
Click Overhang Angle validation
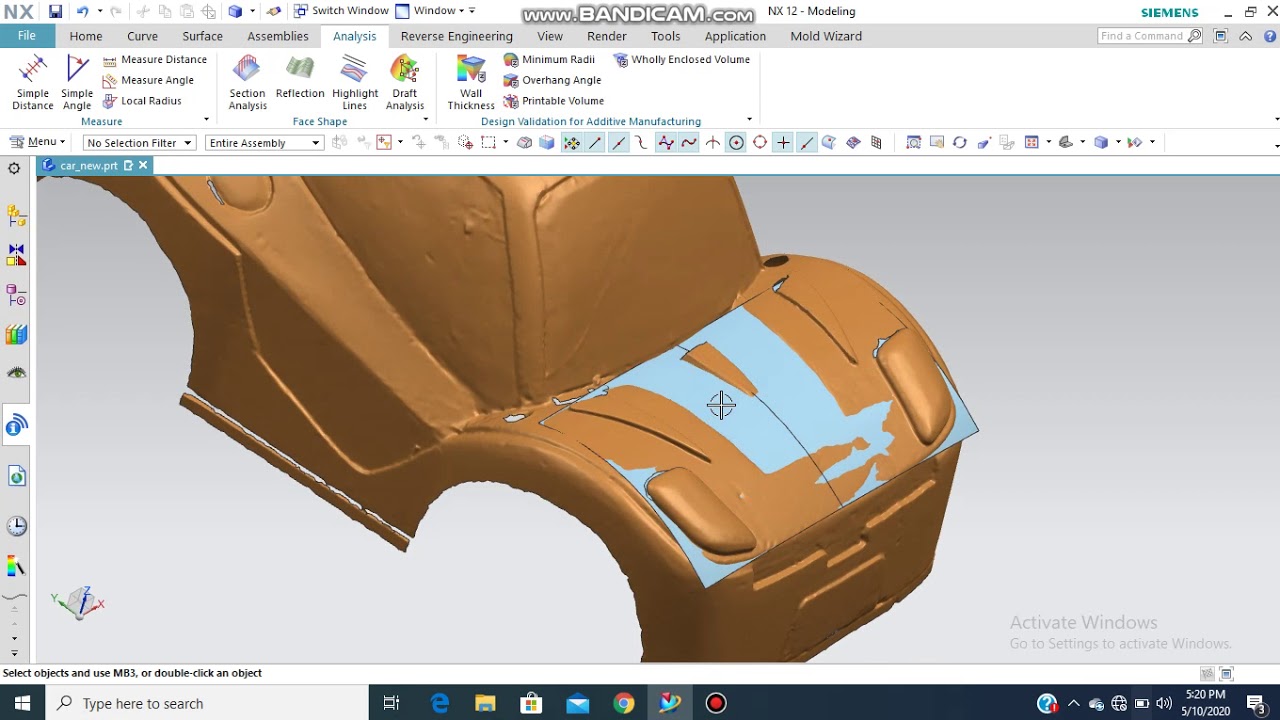[552, 80]
